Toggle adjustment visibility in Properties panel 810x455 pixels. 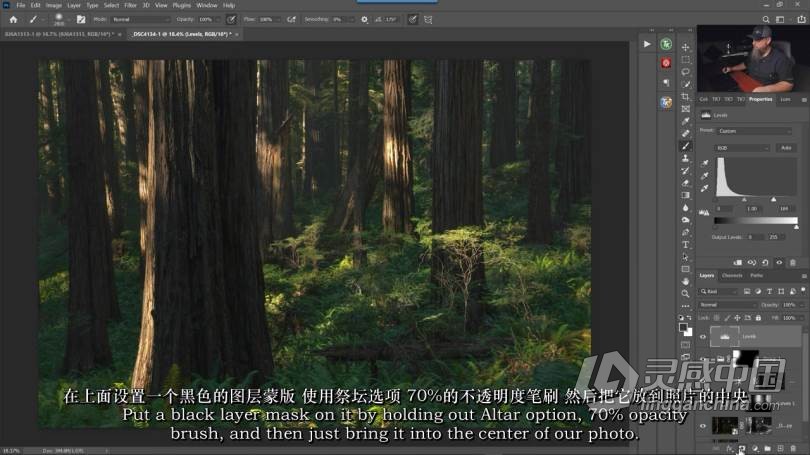[x=779, y=262]
